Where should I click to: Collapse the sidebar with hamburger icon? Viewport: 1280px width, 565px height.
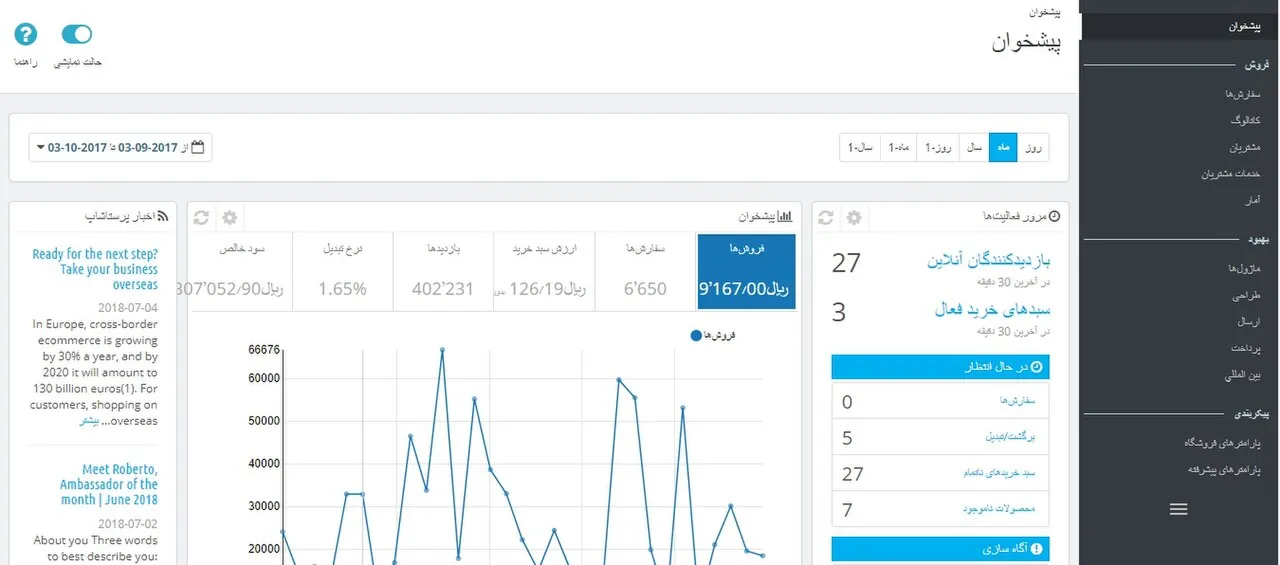1179,509
